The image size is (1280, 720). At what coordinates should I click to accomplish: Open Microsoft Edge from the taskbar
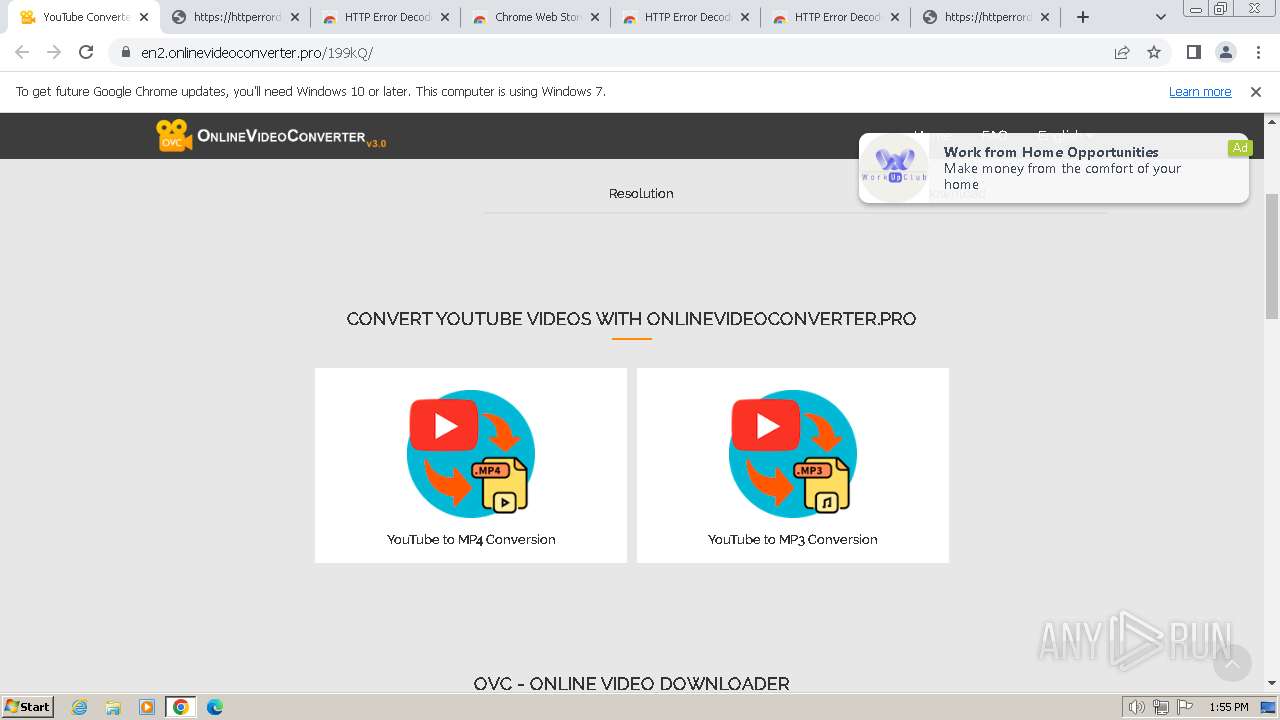pyautogui.click(x=215, y=707)
